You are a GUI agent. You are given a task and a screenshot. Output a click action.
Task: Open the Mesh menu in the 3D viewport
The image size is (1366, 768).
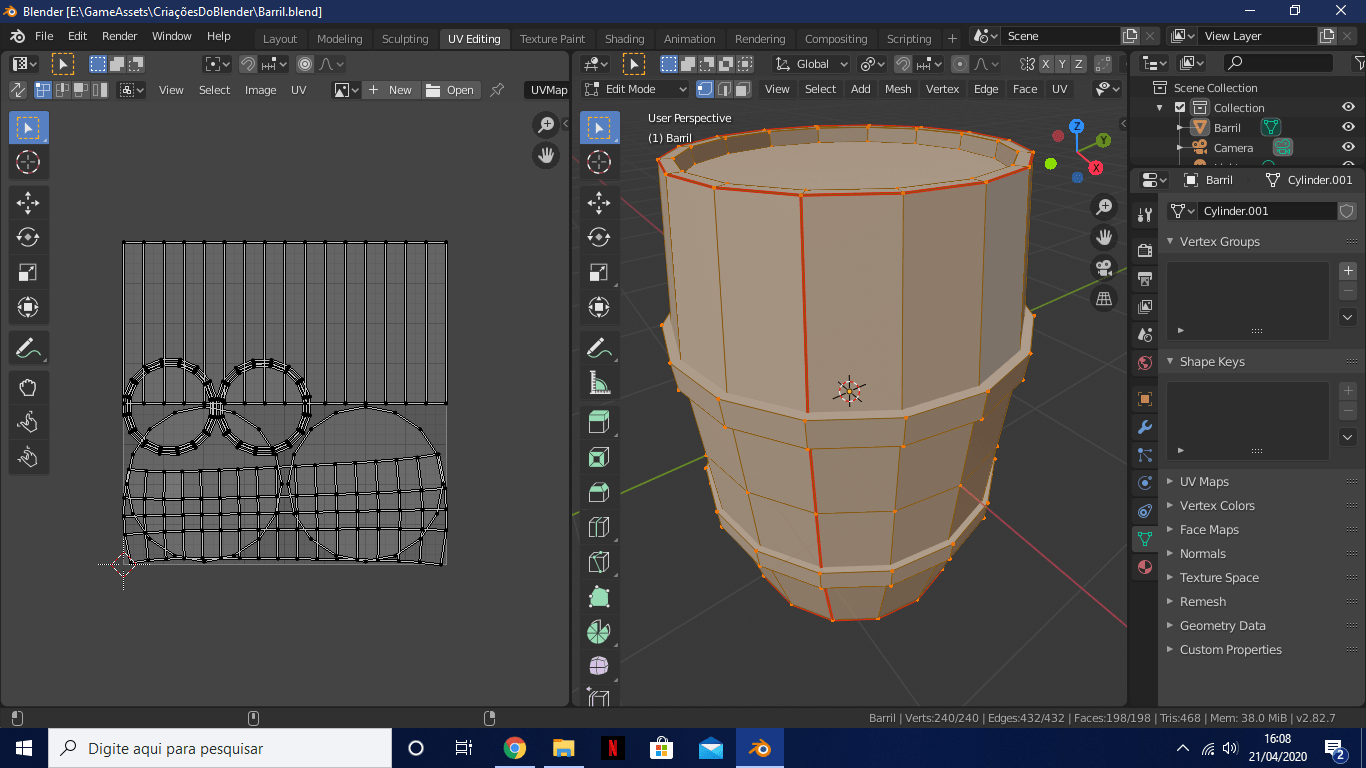point(898,89)
